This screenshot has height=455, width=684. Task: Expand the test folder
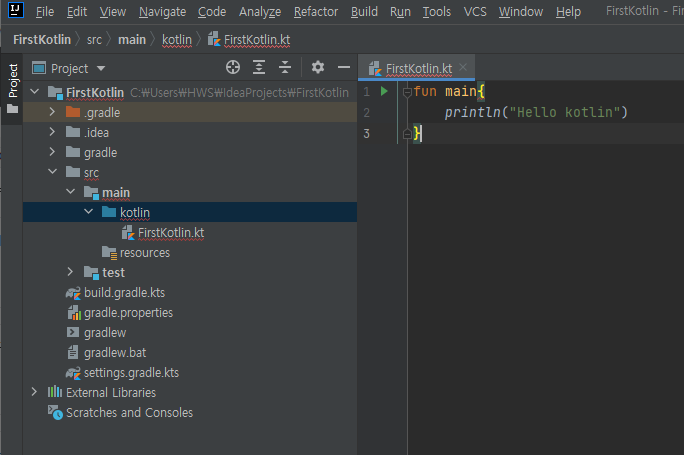tap(70, 272)
